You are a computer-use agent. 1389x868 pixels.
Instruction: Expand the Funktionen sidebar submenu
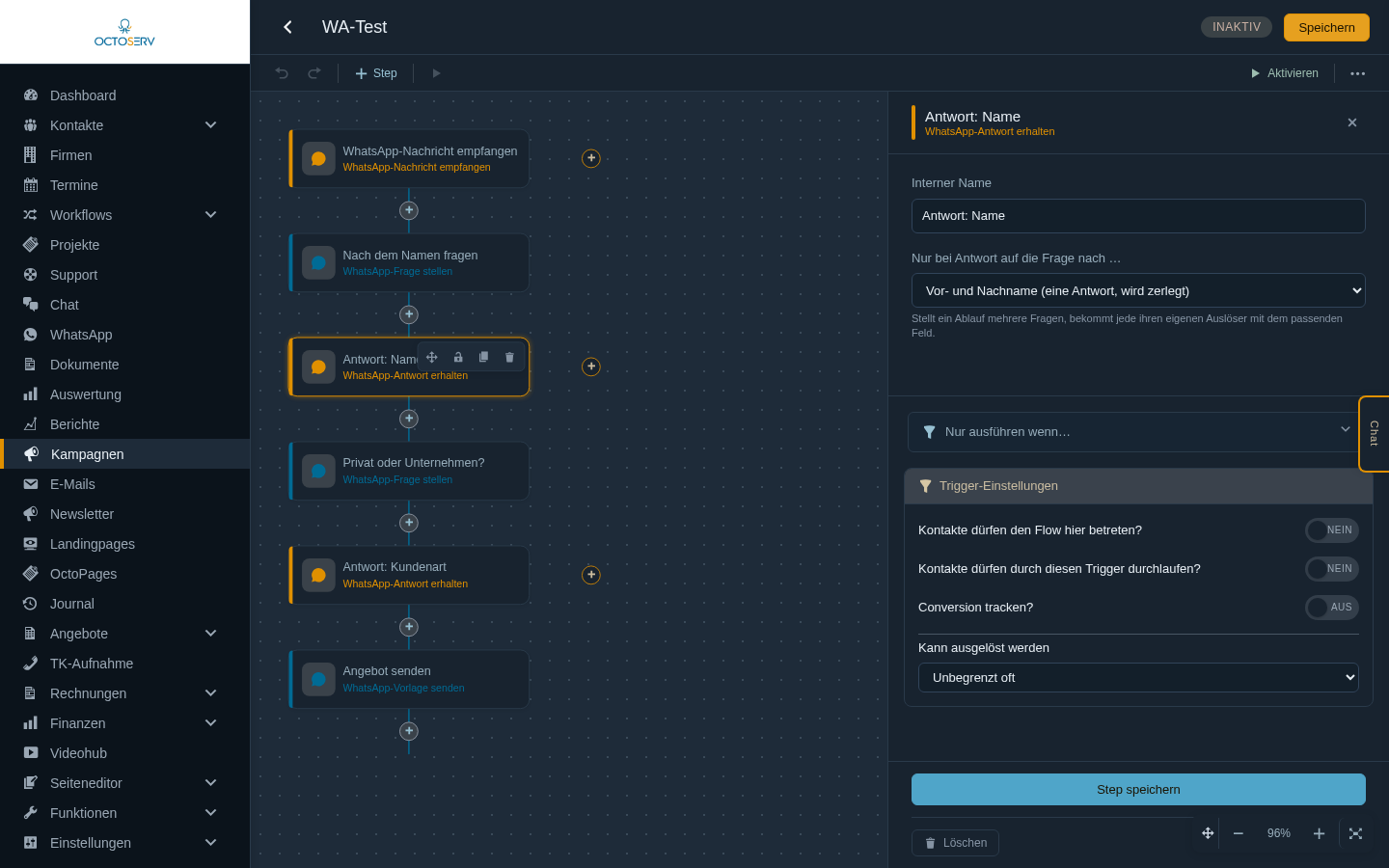[x=210, y=813]
